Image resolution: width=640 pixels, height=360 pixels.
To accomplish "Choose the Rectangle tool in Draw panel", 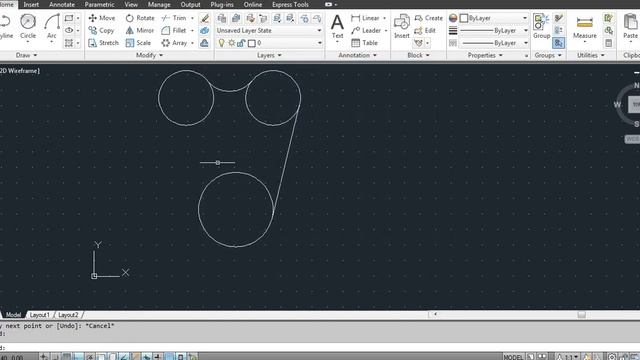I will (69, 18).
